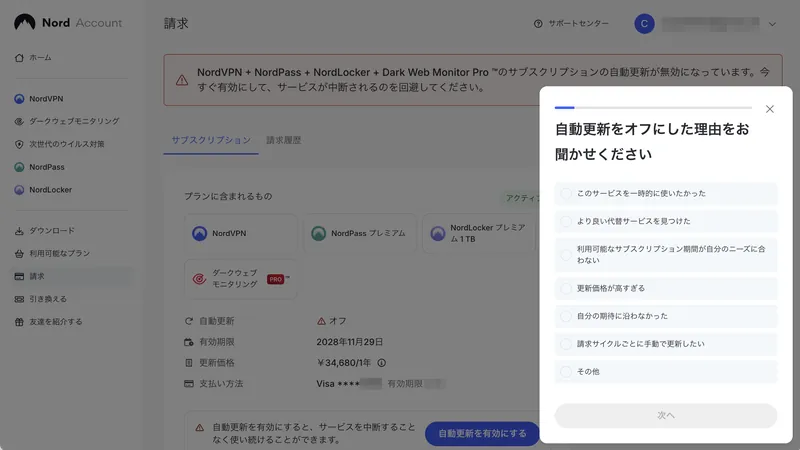Viewport: 800px width, 450px height.
Task: Click the warning triangle in the alert banner
Action: click(182, 80)
